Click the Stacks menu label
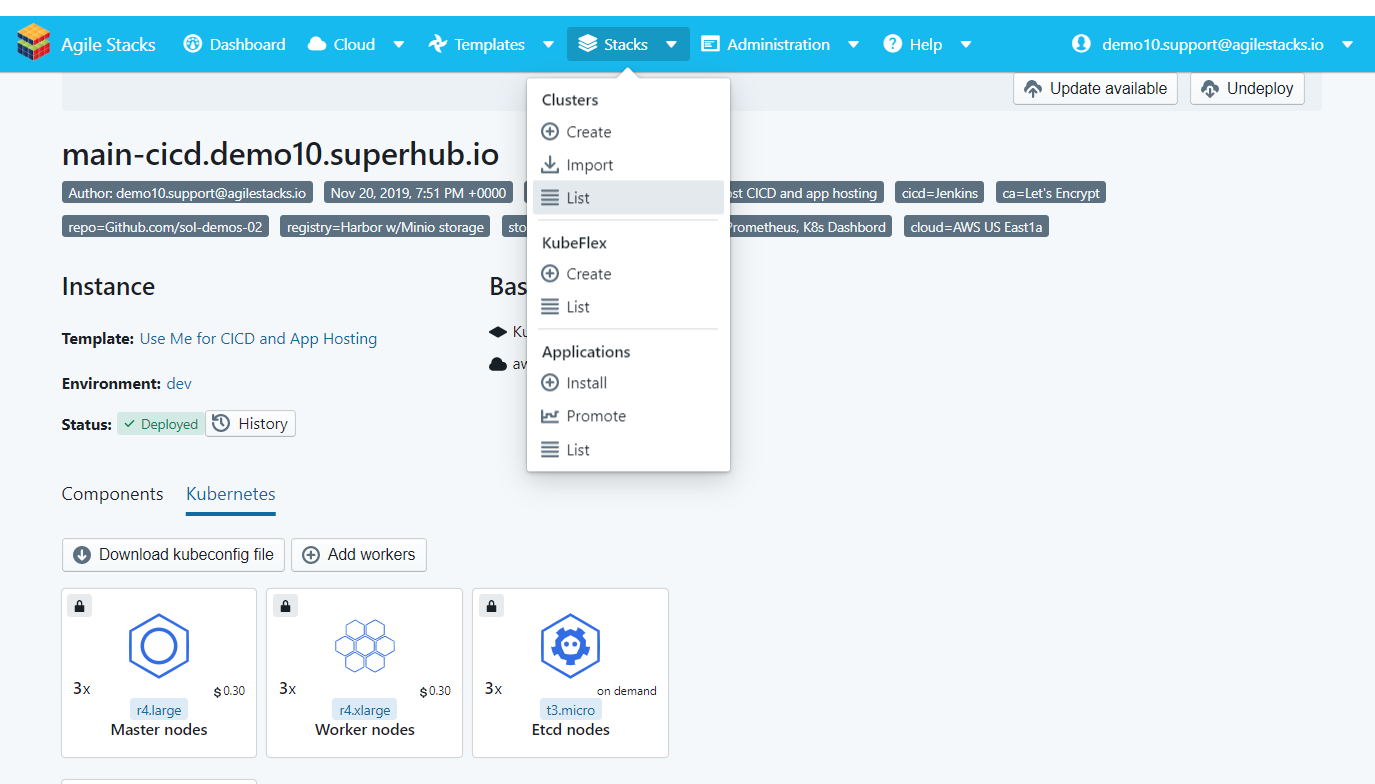Screen dimensions: 1375x784 (626, 44)
